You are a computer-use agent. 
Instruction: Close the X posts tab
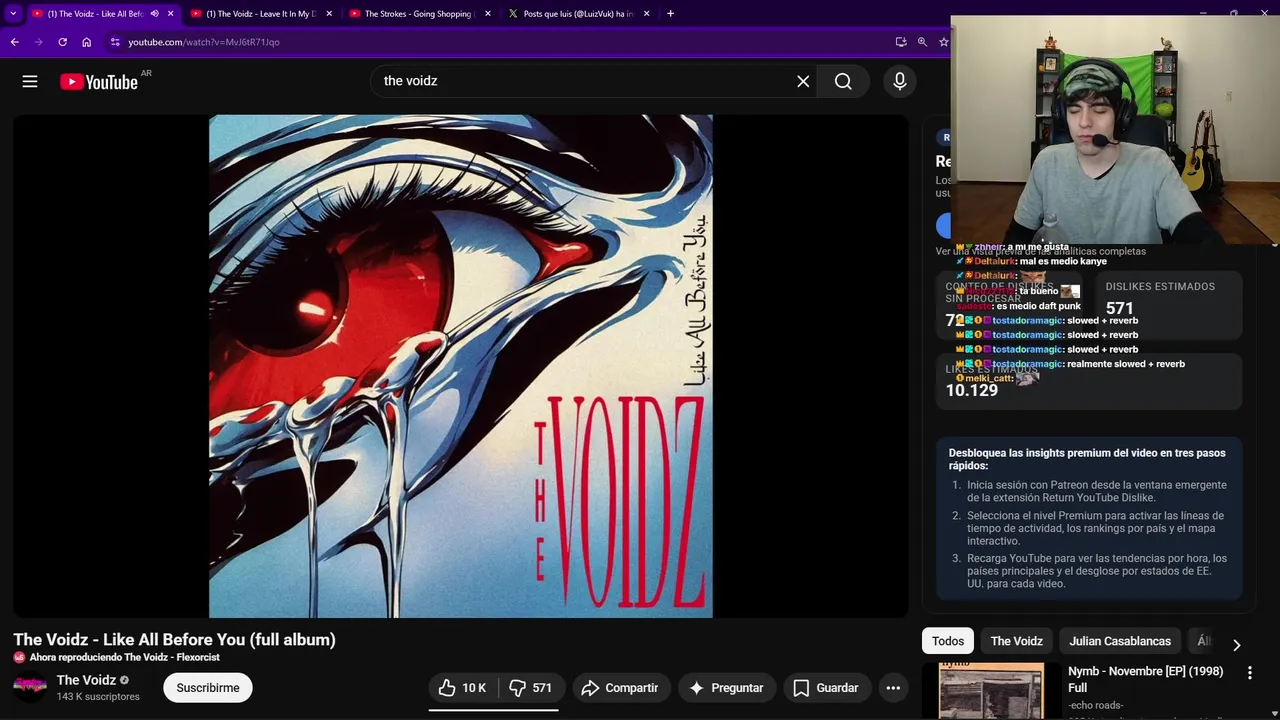pyautogui.click(x=646, y=13)
